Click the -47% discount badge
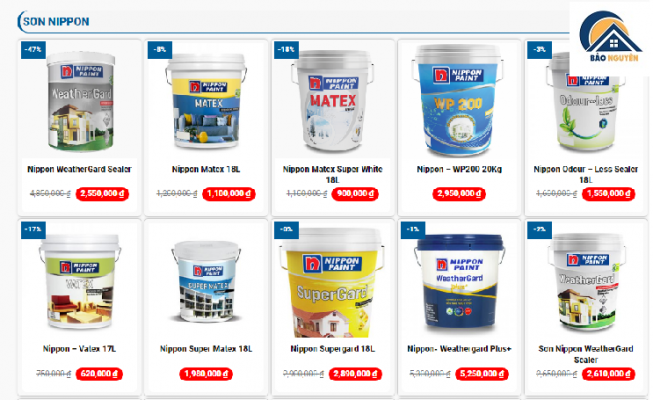The height and width of the screenshot is (400, 653). [33, 50]
